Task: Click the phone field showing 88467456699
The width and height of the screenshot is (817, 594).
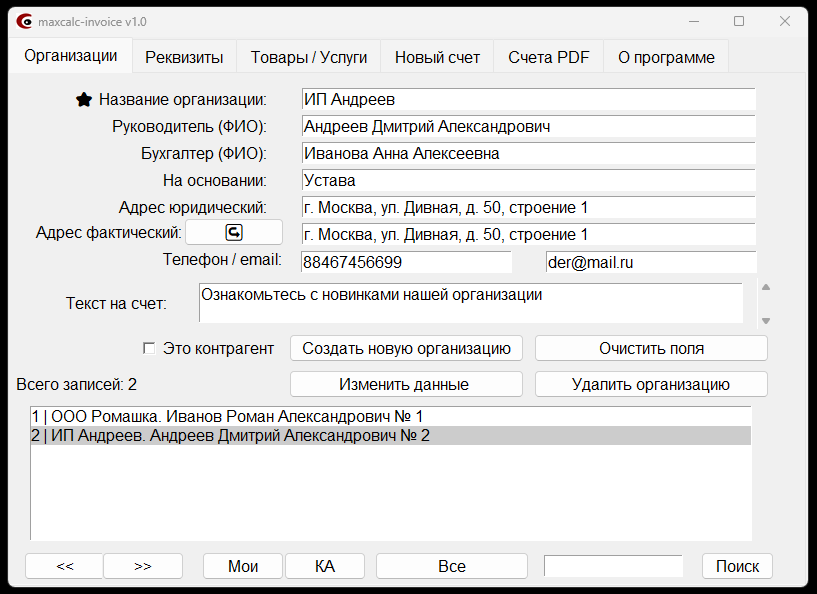Action: point(406,262)
